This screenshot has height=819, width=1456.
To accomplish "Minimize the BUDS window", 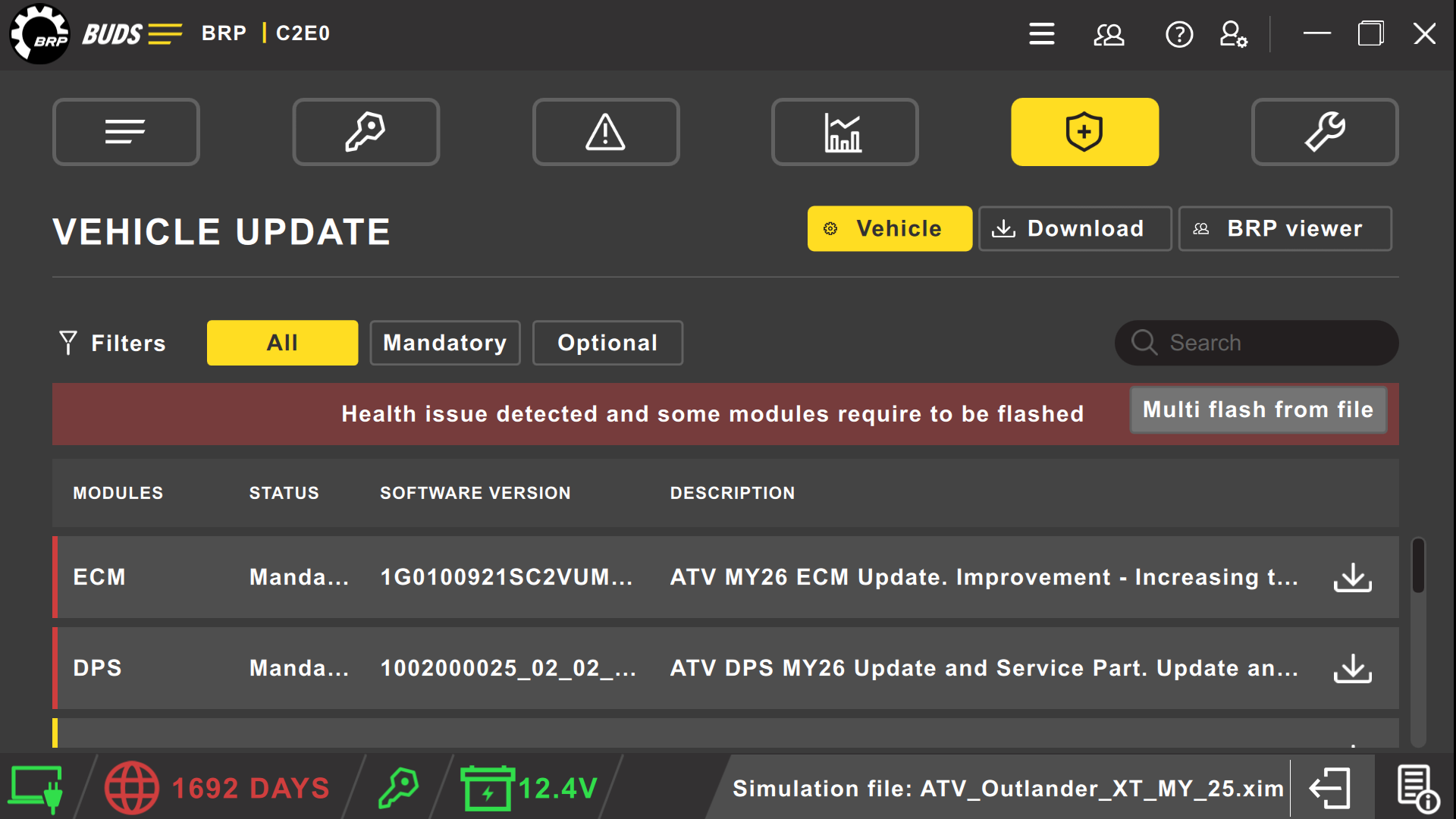I will (1317, 33).
